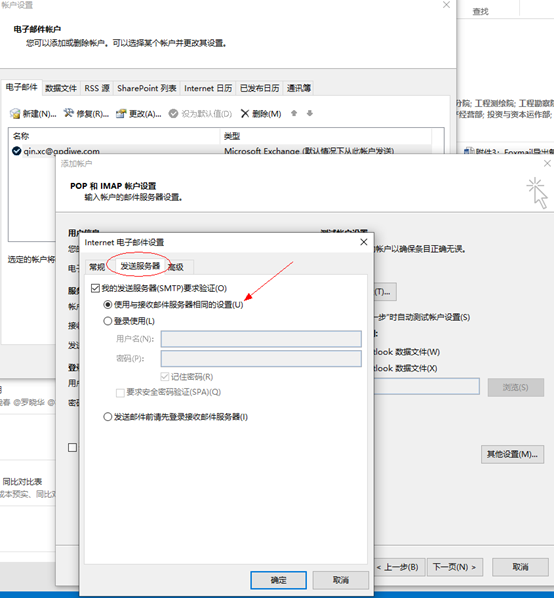Open the Data Files (数据文件) tab
The width and height of the screenshot is (554, 598).
point(61,88)
